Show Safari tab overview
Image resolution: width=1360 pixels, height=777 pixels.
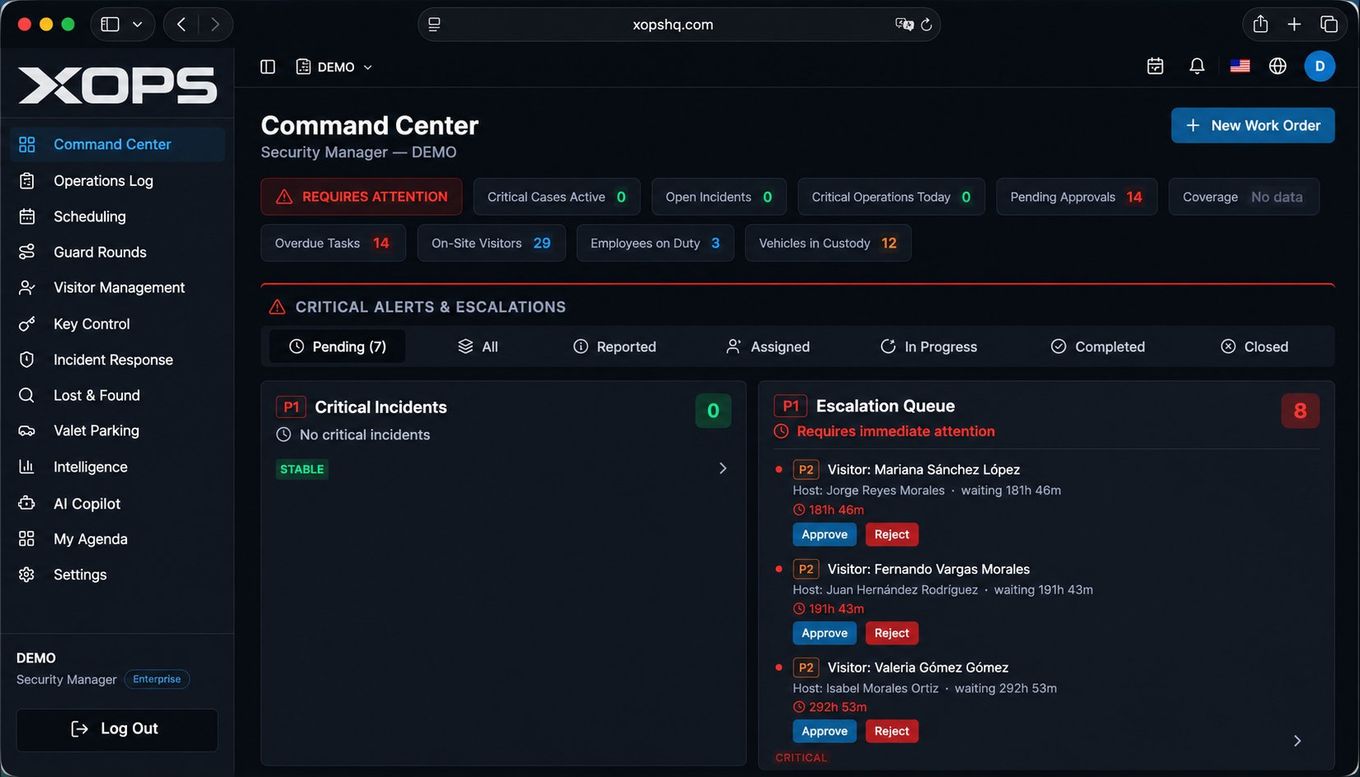(x=1329, y=24)
